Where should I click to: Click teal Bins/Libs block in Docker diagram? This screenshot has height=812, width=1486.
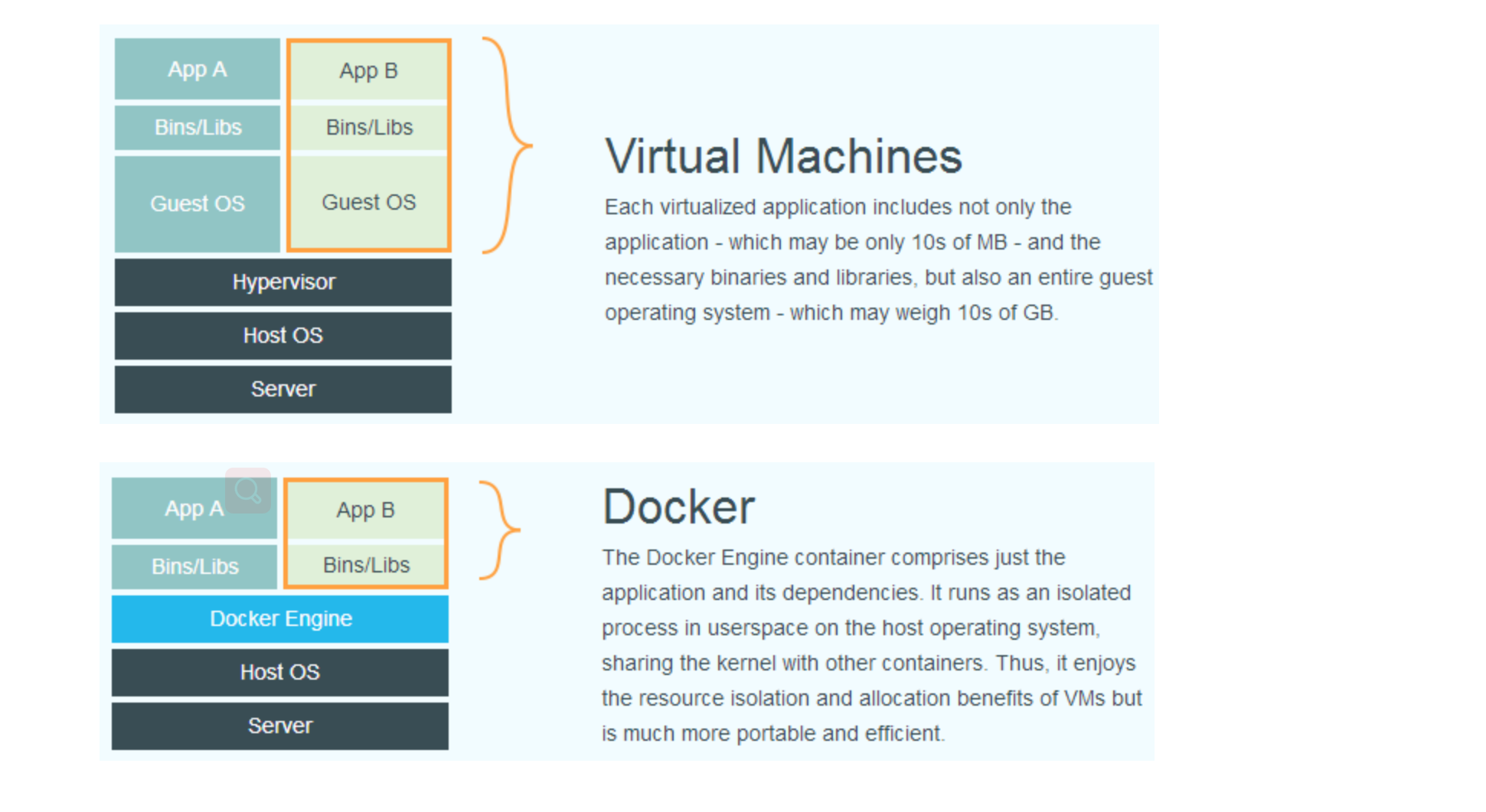194,566
